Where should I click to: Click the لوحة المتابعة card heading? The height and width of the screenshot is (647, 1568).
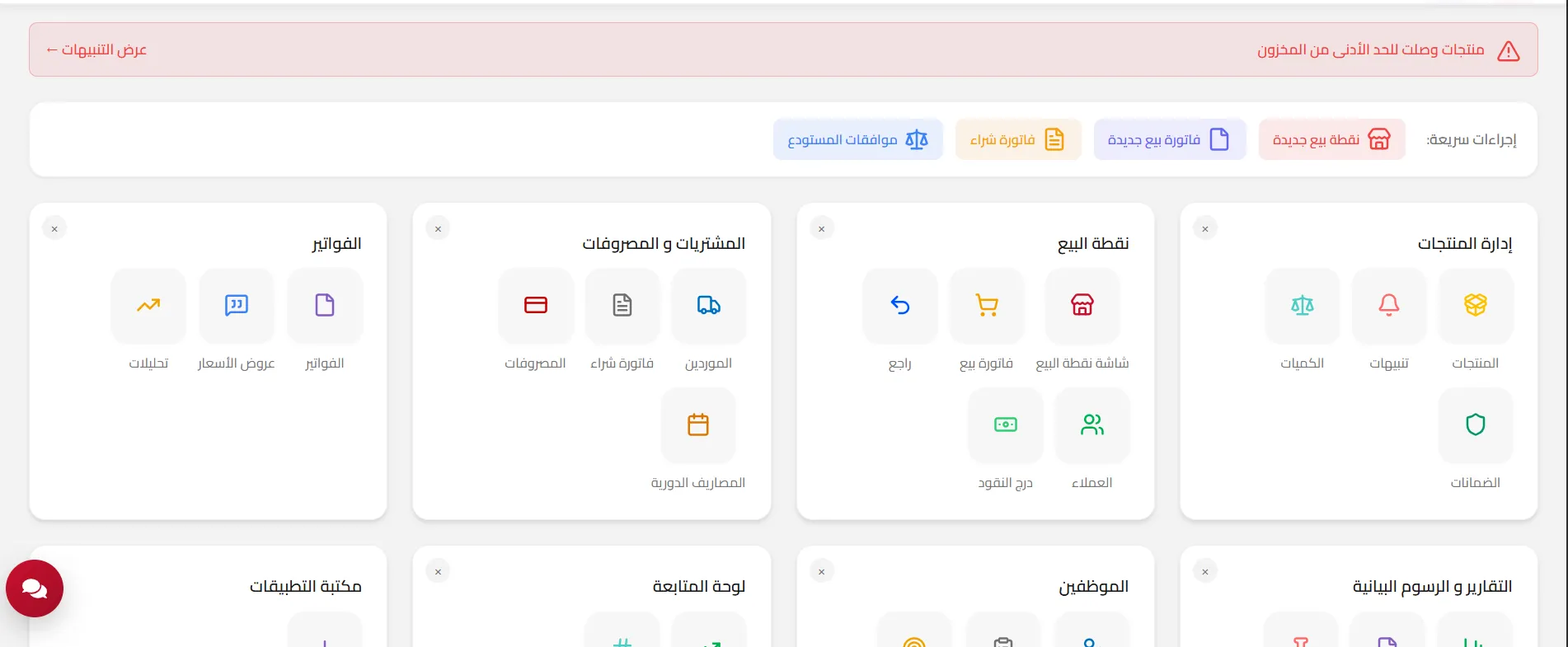click(x=699, y=587)
